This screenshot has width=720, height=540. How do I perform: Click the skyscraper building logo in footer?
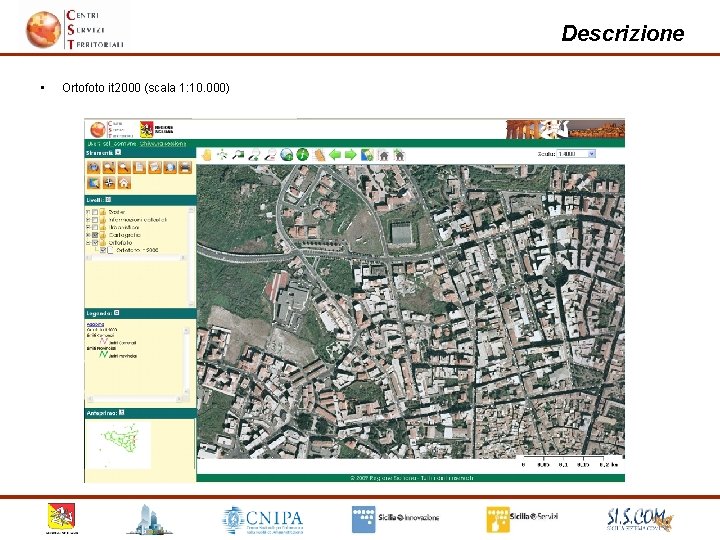pos(149,519)
